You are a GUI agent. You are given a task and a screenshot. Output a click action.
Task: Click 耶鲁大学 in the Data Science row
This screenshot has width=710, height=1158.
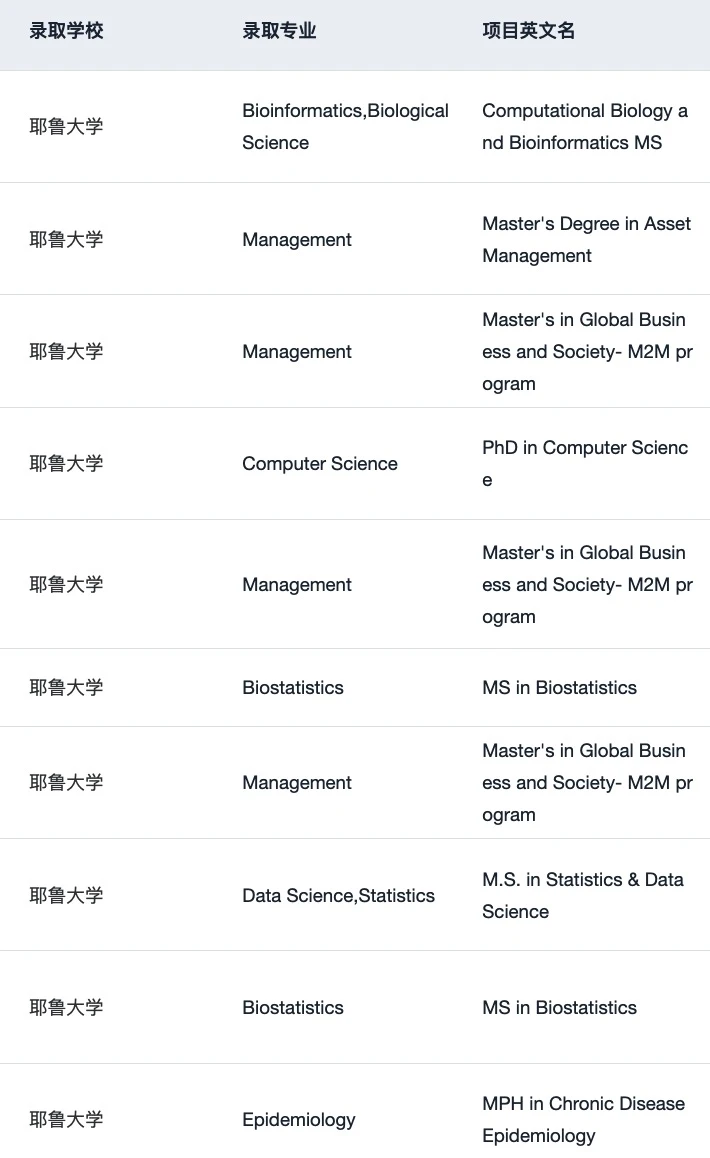pos(66,896)
